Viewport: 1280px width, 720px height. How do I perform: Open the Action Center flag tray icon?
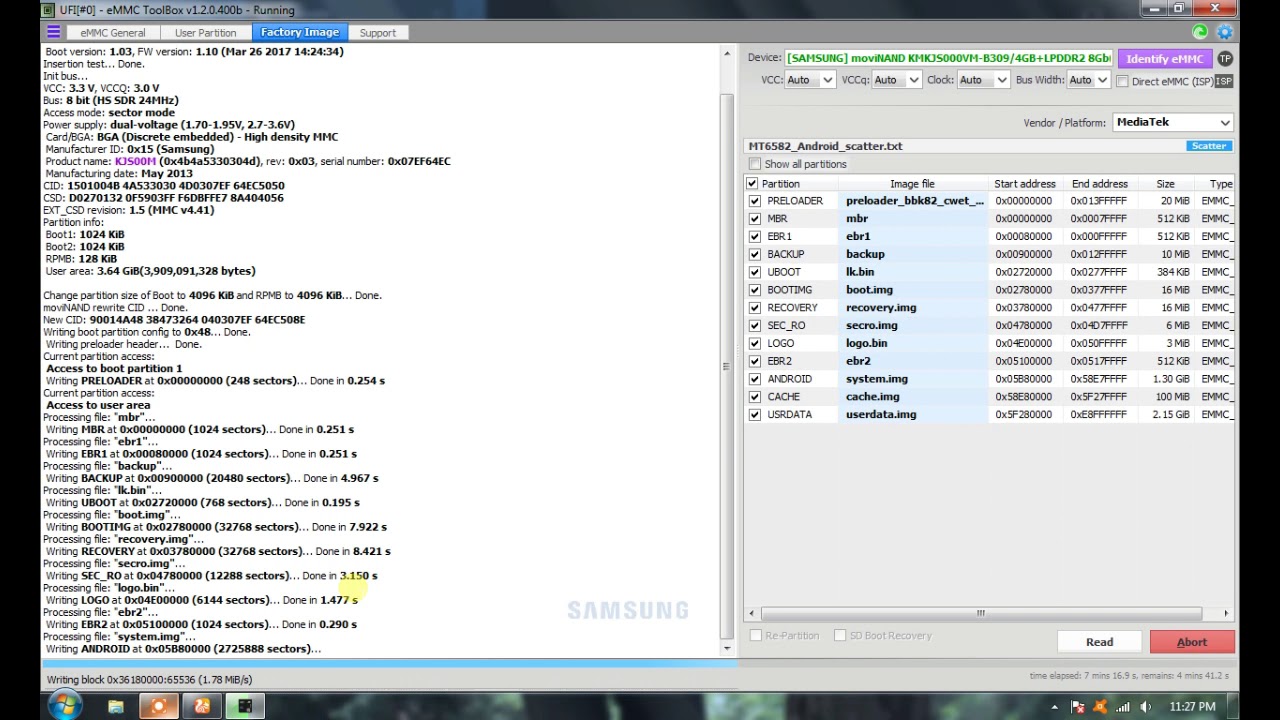coord(1078,707)
